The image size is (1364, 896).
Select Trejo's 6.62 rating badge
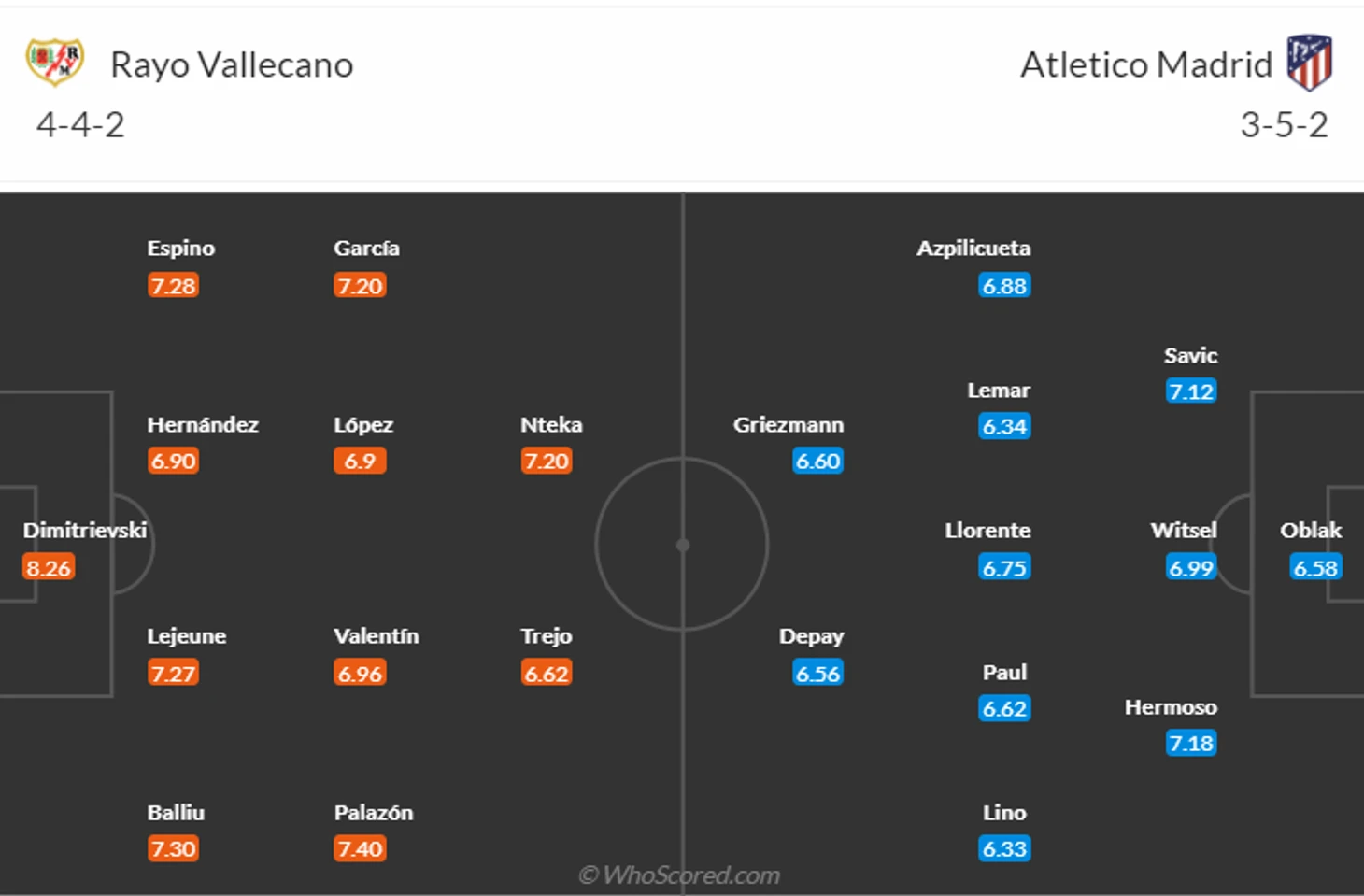[547, 673]
